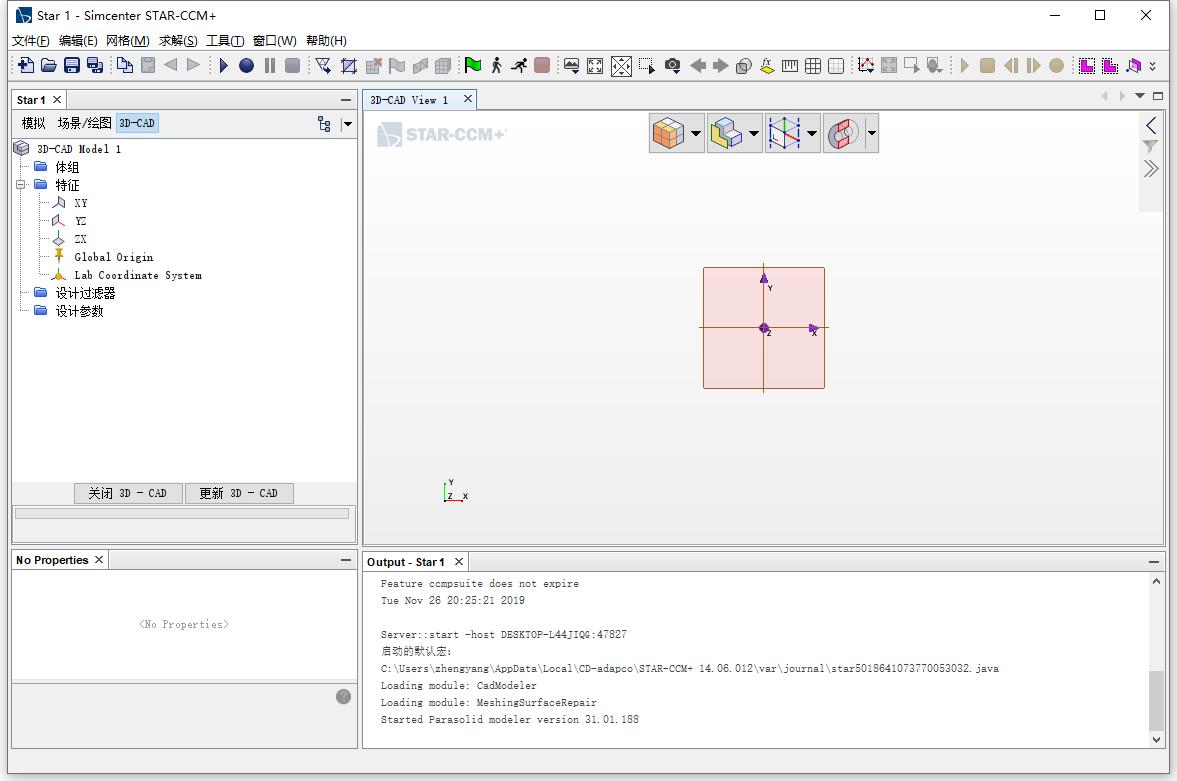The width and height of the screenshot is (1177, 781).
Task: Select the 体组 folder in the tree
Action: click(x=67, y=167)
